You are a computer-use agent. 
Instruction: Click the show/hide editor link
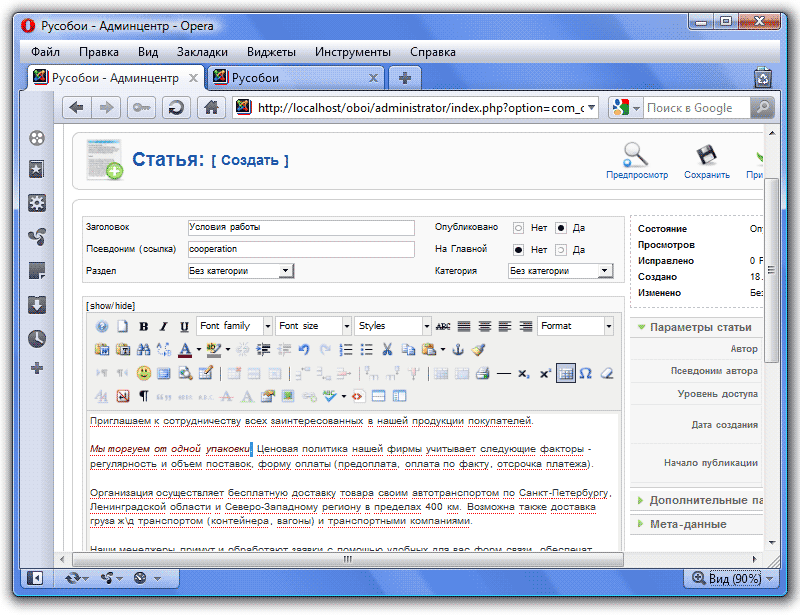coord(110,305)
